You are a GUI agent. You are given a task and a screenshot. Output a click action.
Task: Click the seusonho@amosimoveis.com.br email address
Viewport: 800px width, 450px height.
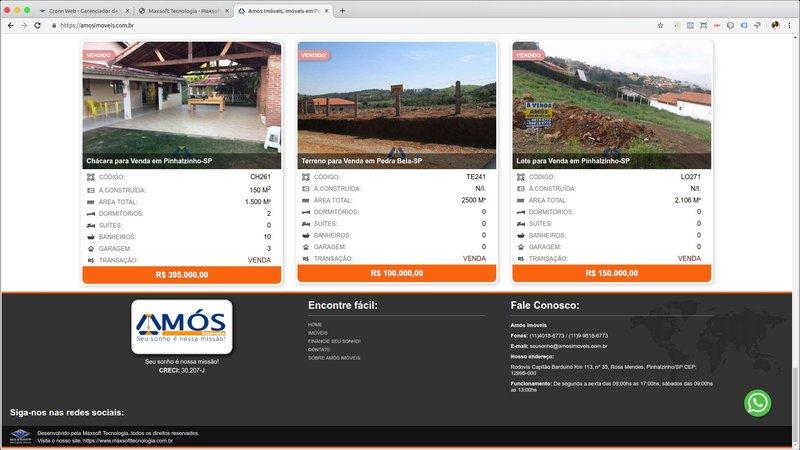coord(568,346)
